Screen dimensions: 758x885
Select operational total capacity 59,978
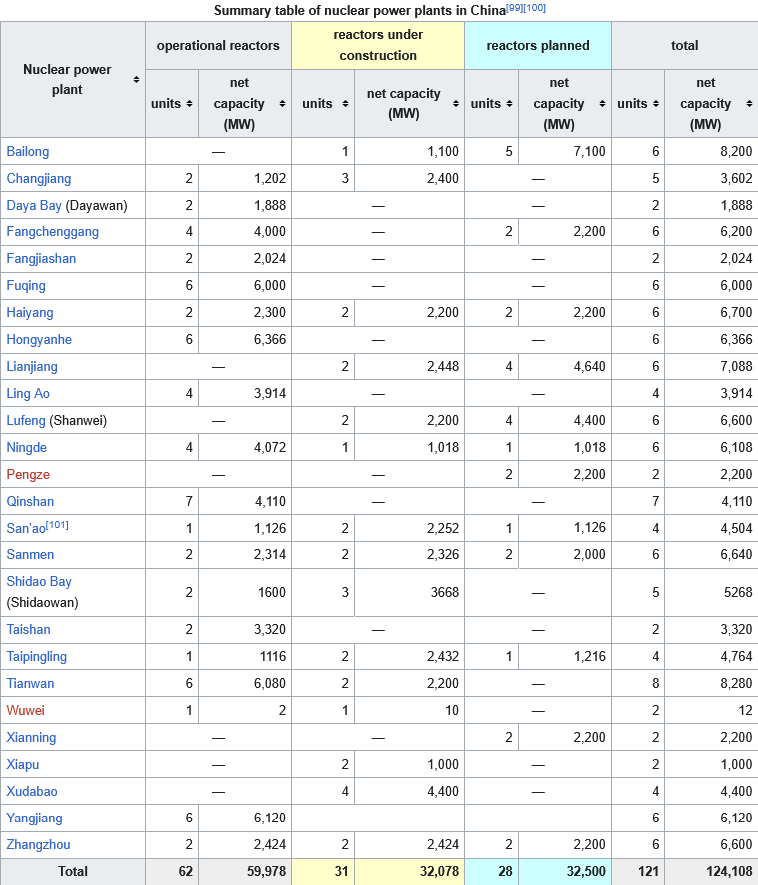click(x=266, y=871)
